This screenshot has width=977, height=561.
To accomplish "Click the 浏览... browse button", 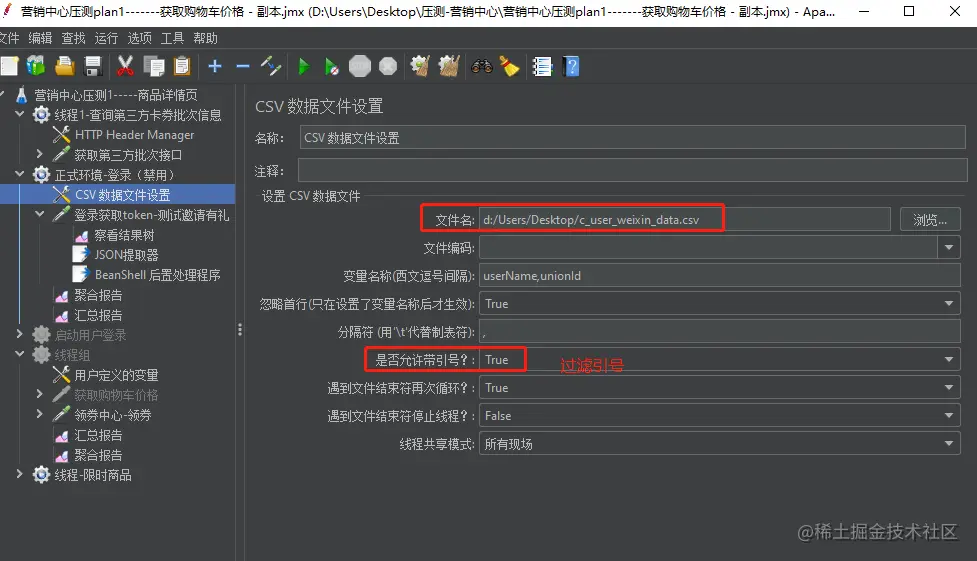I will [930, 219].
